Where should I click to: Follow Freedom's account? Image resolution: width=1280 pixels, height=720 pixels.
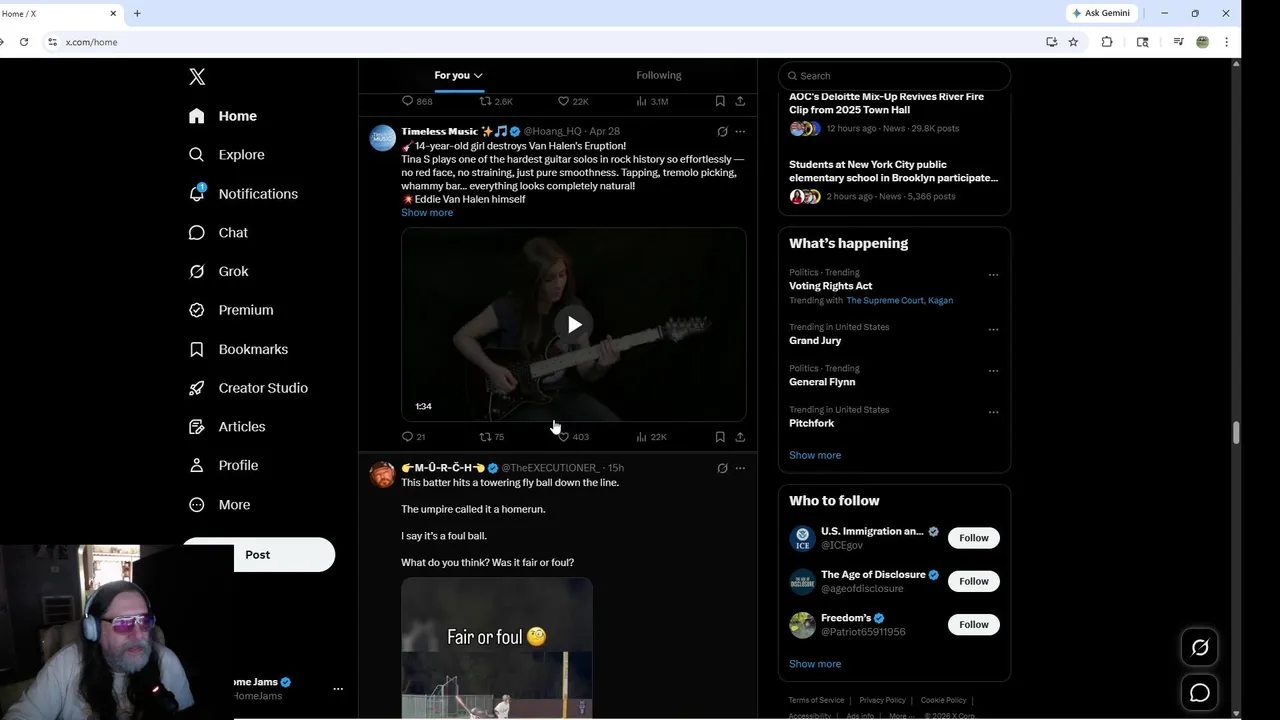click(x=973, y=624)
